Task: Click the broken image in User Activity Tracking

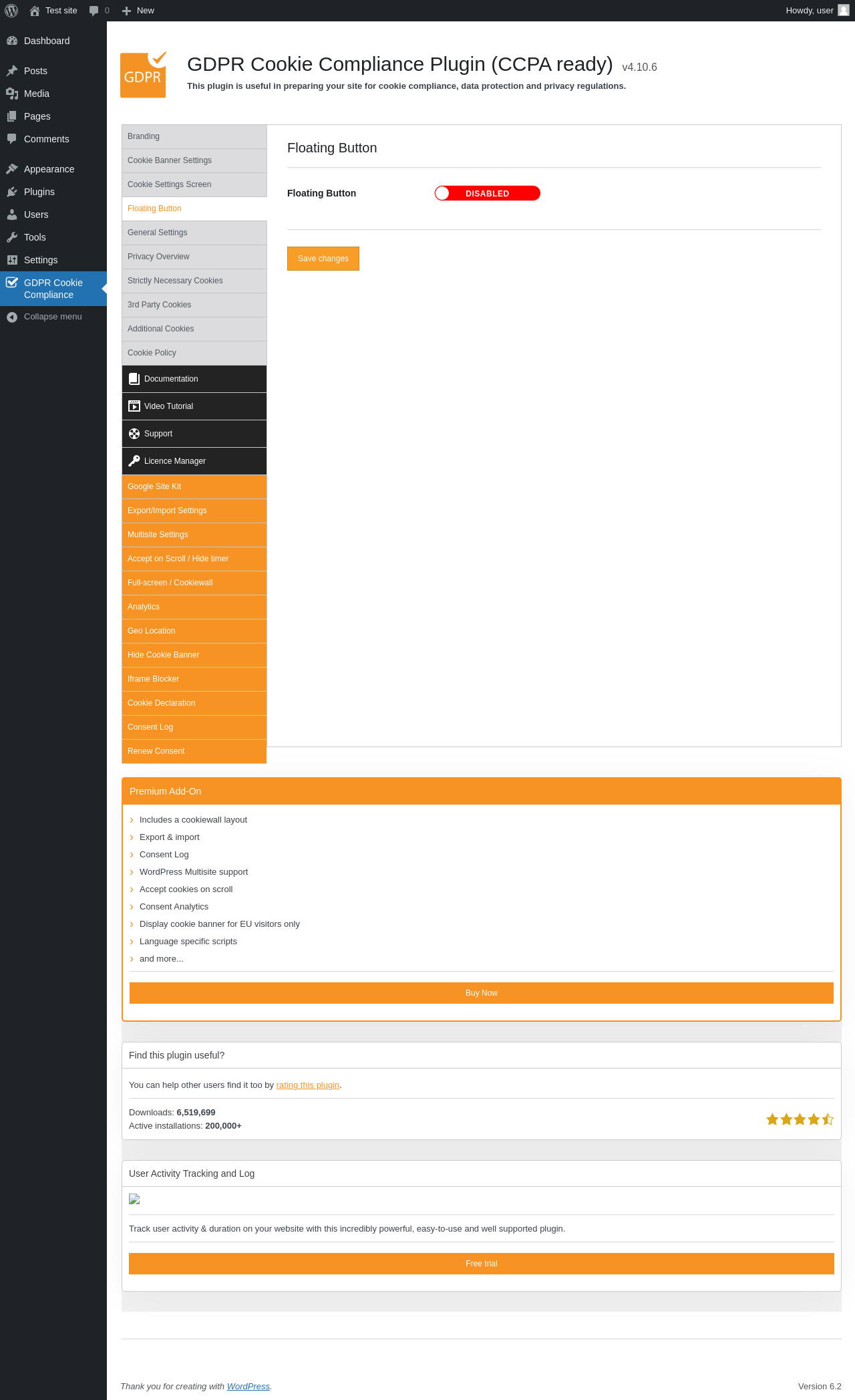Action: click(x=134, y=1200)
